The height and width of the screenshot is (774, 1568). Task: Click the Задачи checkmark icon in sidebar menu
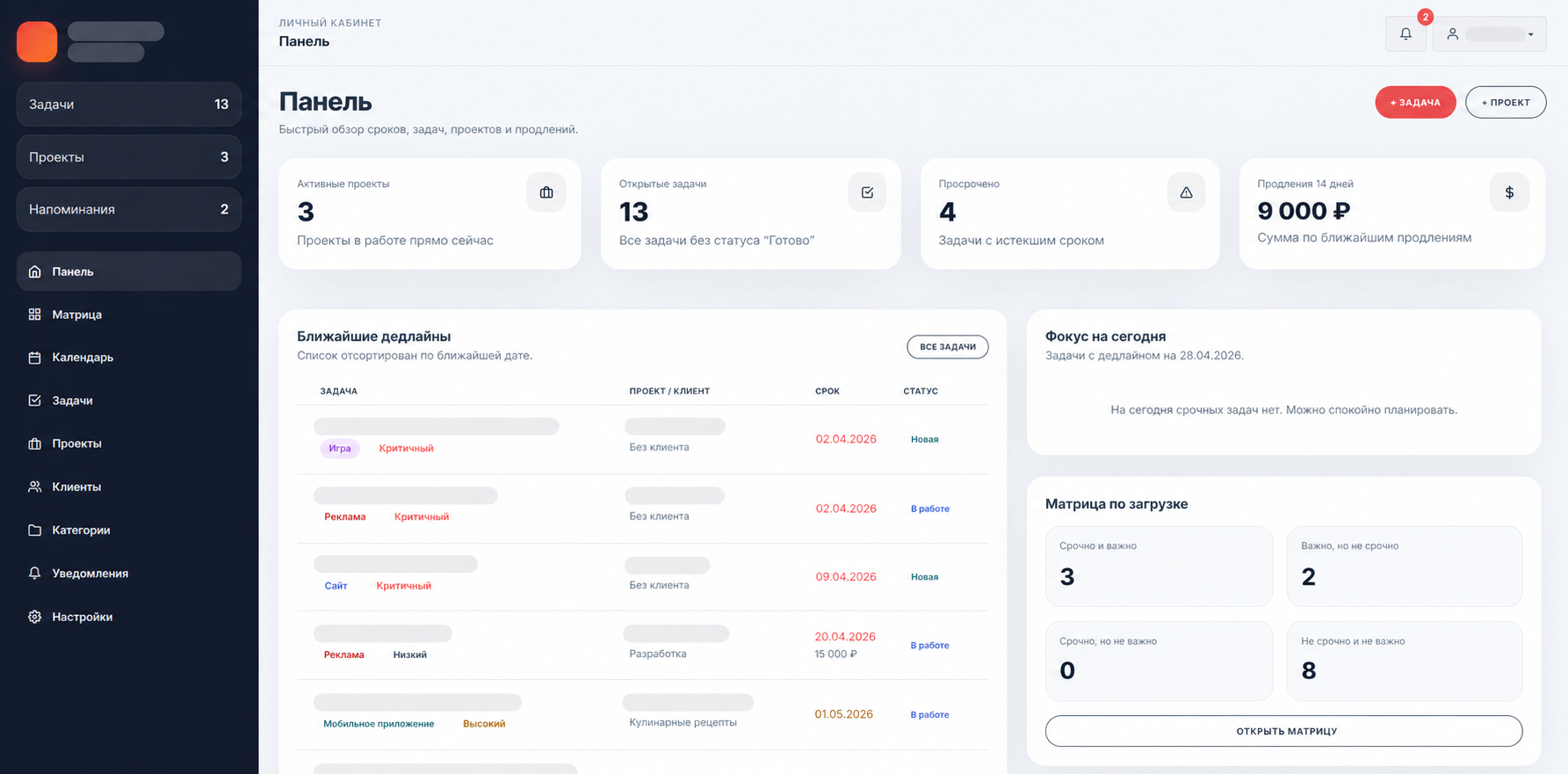pos(35,401)
